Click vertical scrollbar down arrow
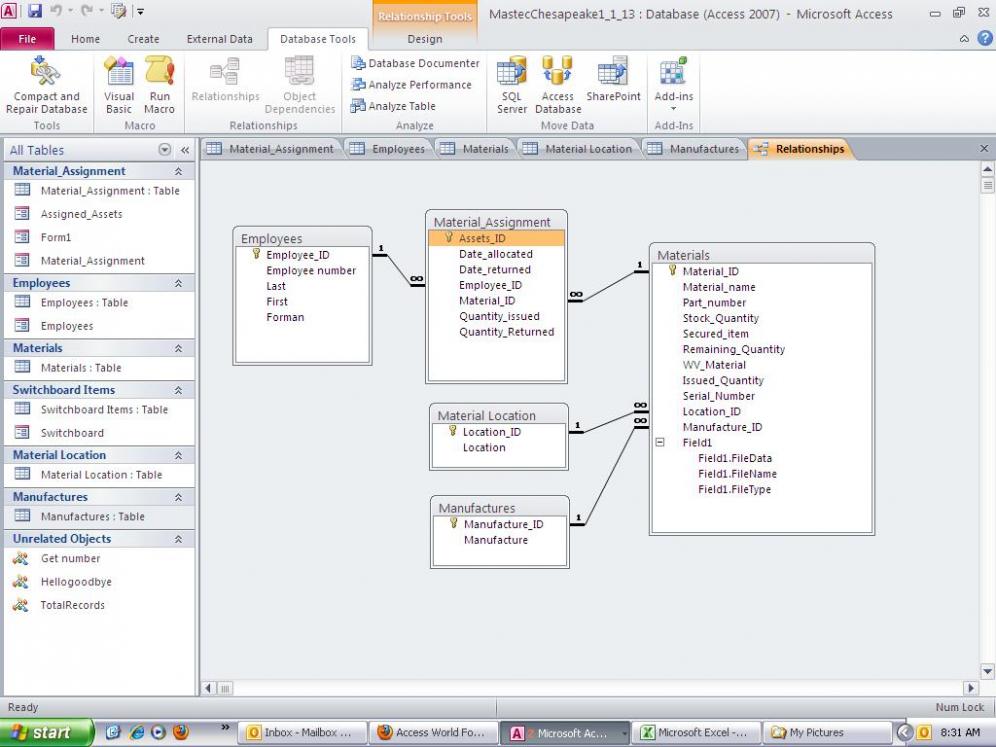 (987, 671)
